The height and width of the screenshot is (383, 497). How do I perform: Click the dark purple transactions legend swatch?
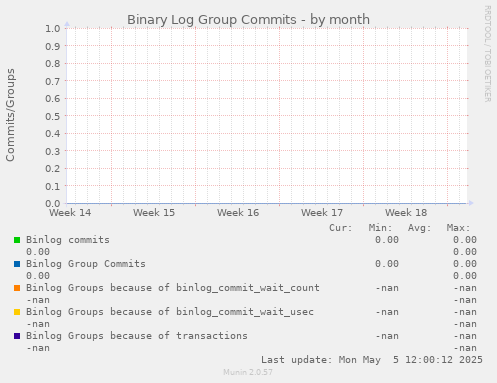[17, 336]
